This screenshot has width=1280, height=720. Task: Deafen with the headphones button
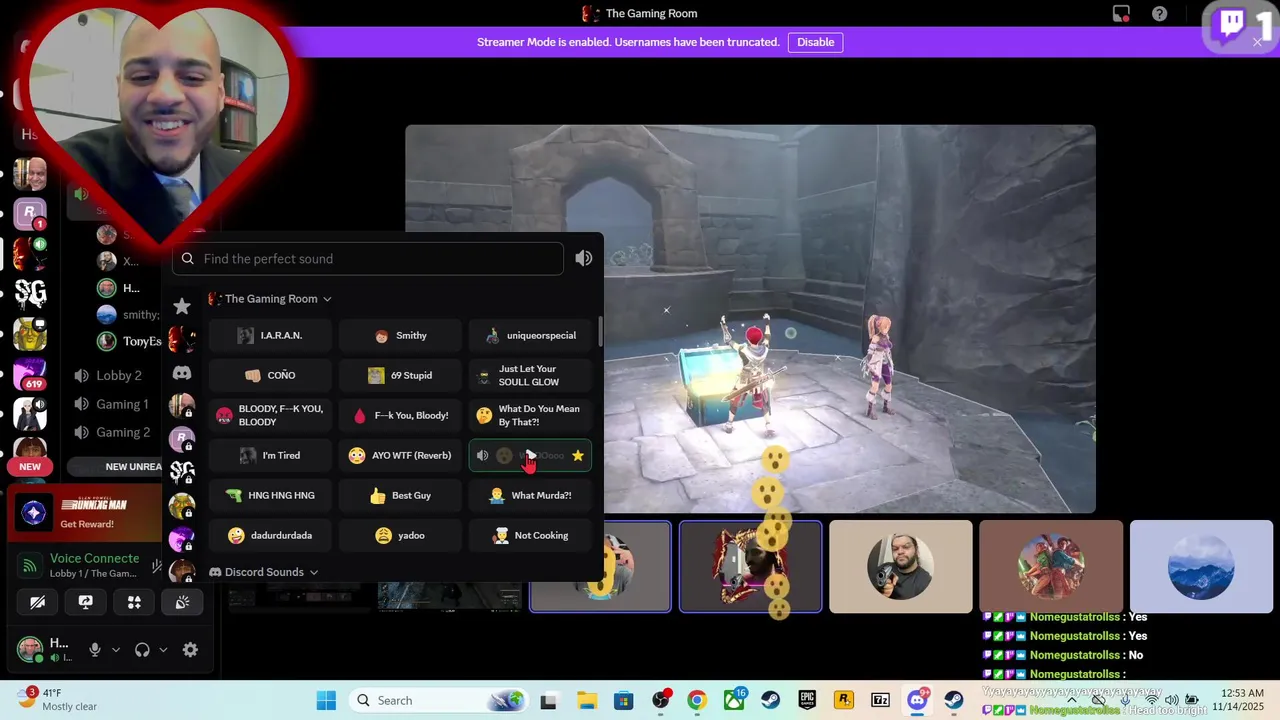click(x=142, y=650)
